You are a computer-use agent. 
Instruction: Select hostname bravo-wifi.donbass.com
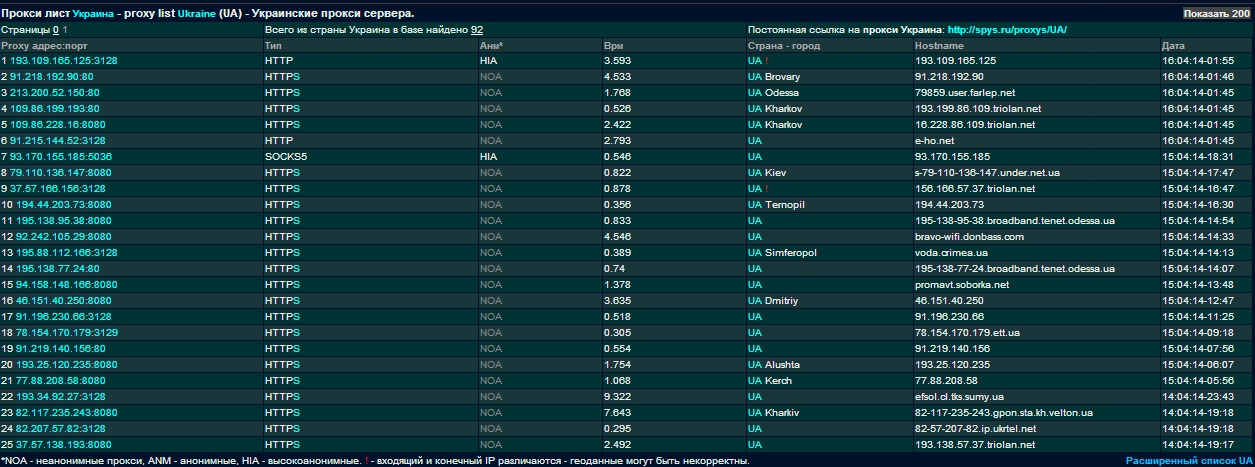coord(970,237)
